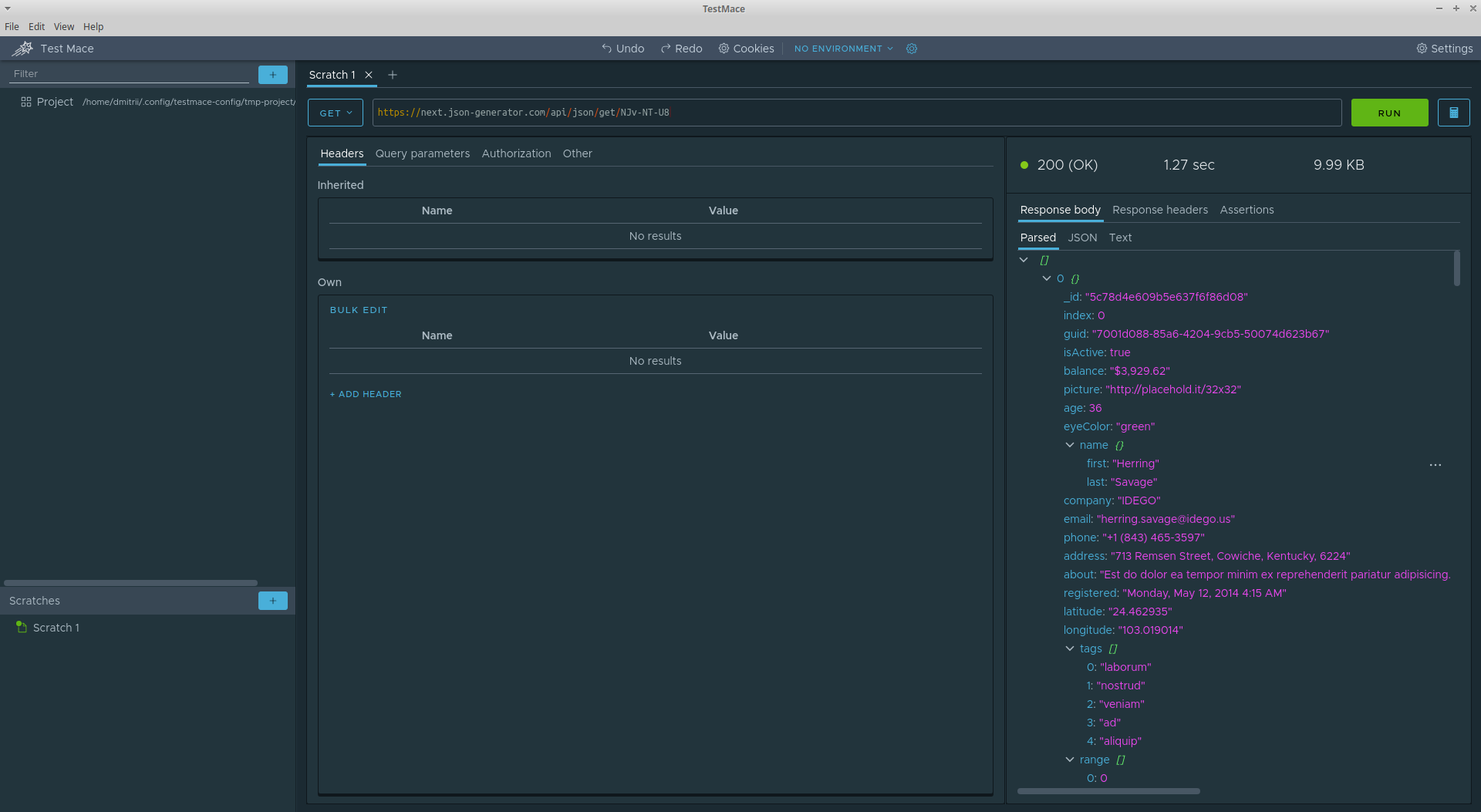Click the eyeColor value "green"

coord(1135,426)
